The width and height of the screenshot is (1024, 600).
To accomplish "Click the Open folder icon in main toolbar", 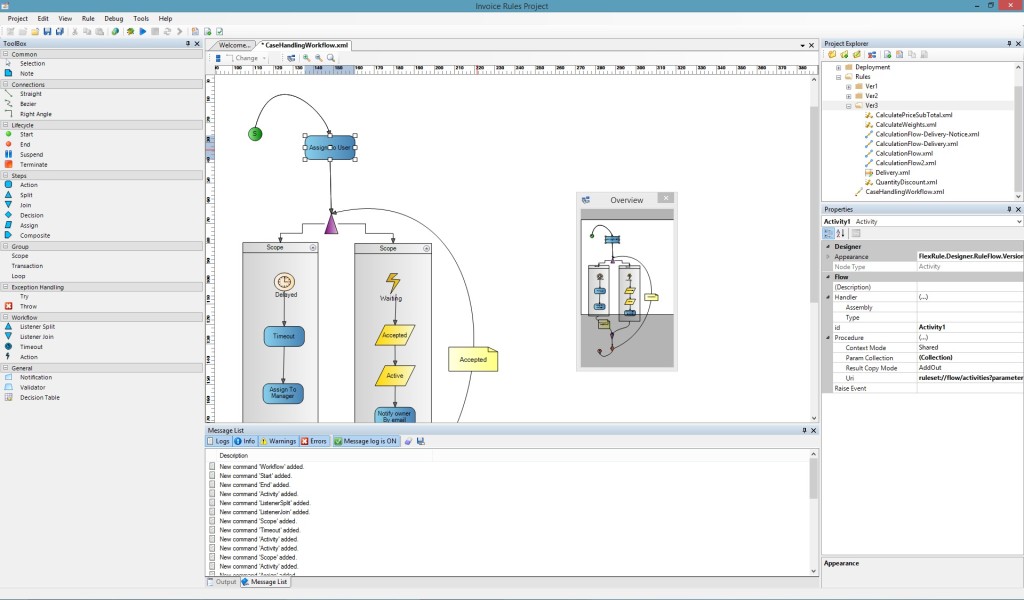I will pos(35,31).
